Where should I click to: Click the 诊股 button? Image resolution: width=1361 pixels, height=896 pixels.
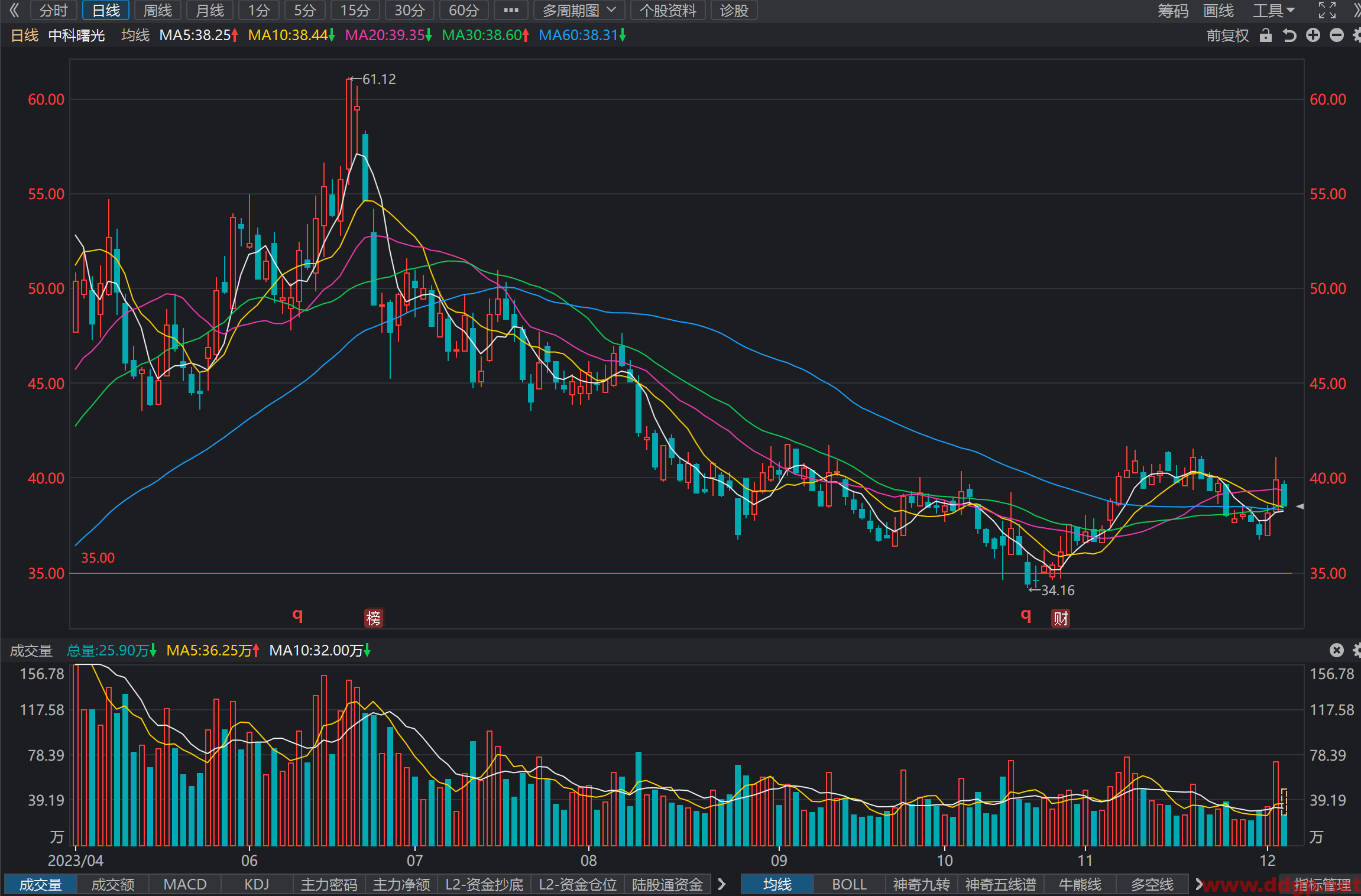click(734, 11)
